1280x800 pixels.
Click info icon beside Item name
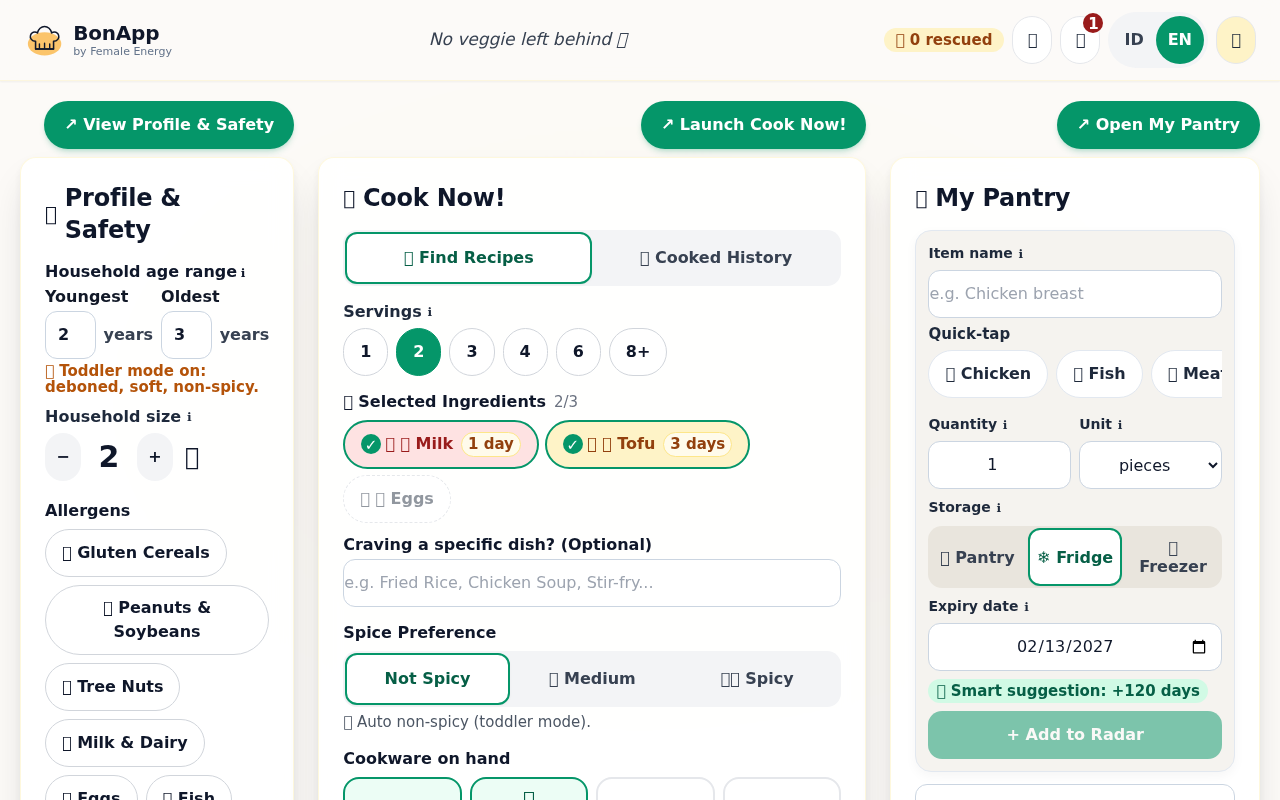pyautogui.click(x=1020, y=254)
